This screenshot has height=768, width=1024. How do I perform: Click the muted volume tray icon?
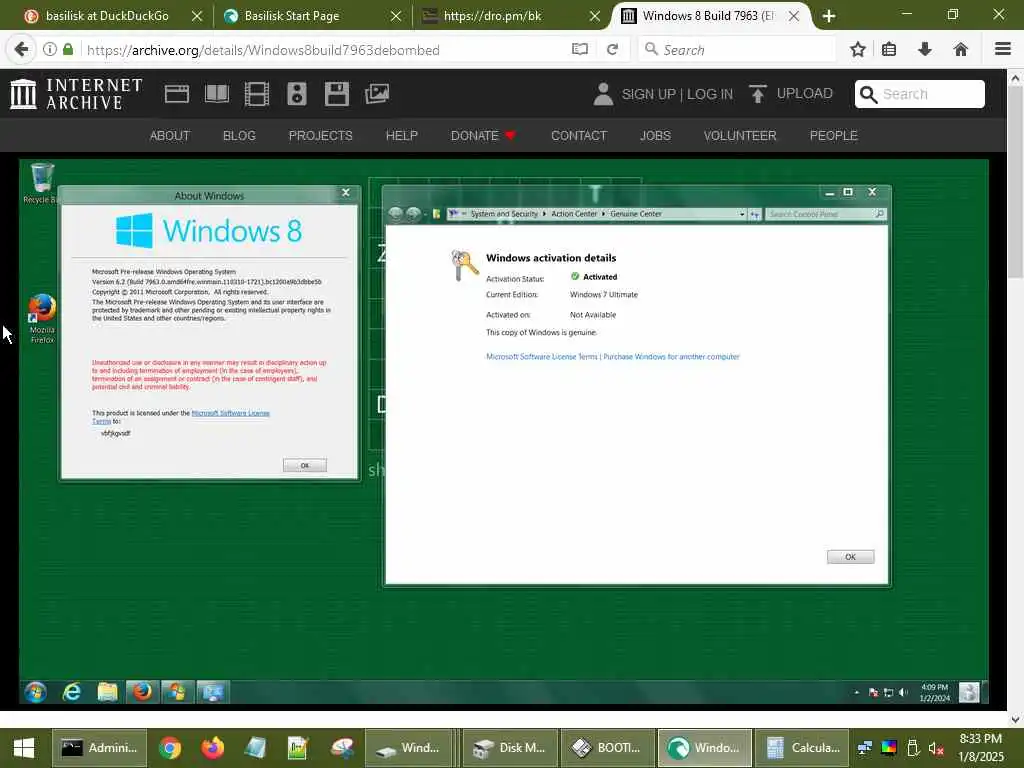(936, 748)
